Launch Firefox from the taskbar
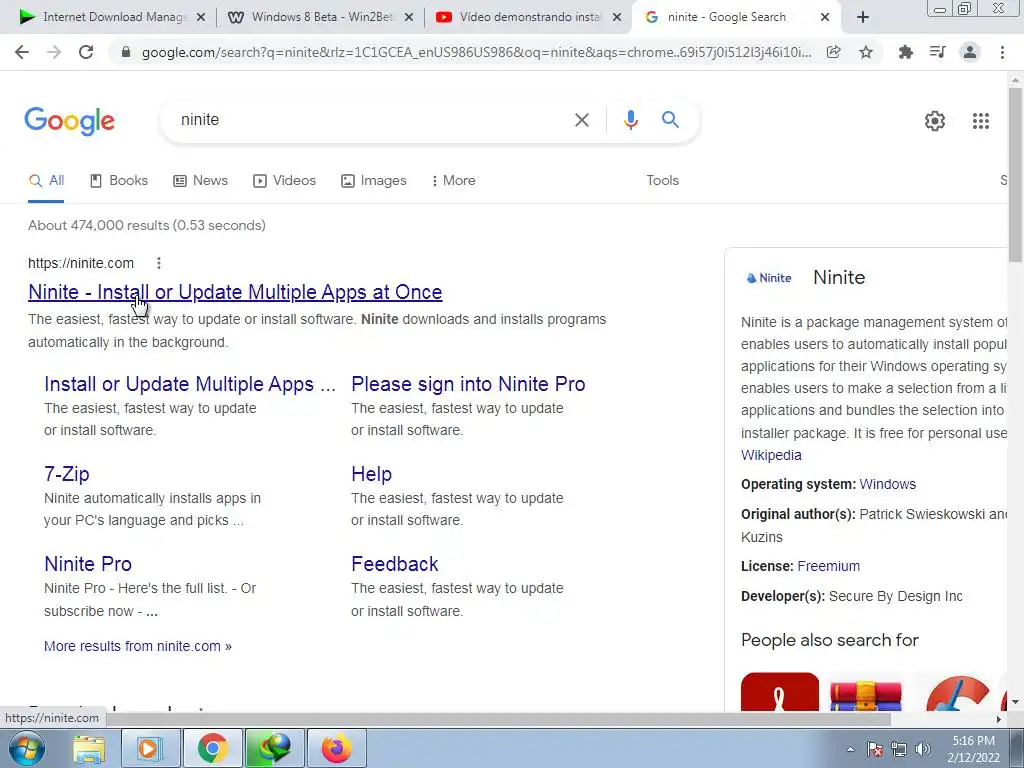Viewport: 1024px width, 768px height. [x=336, y=748]
